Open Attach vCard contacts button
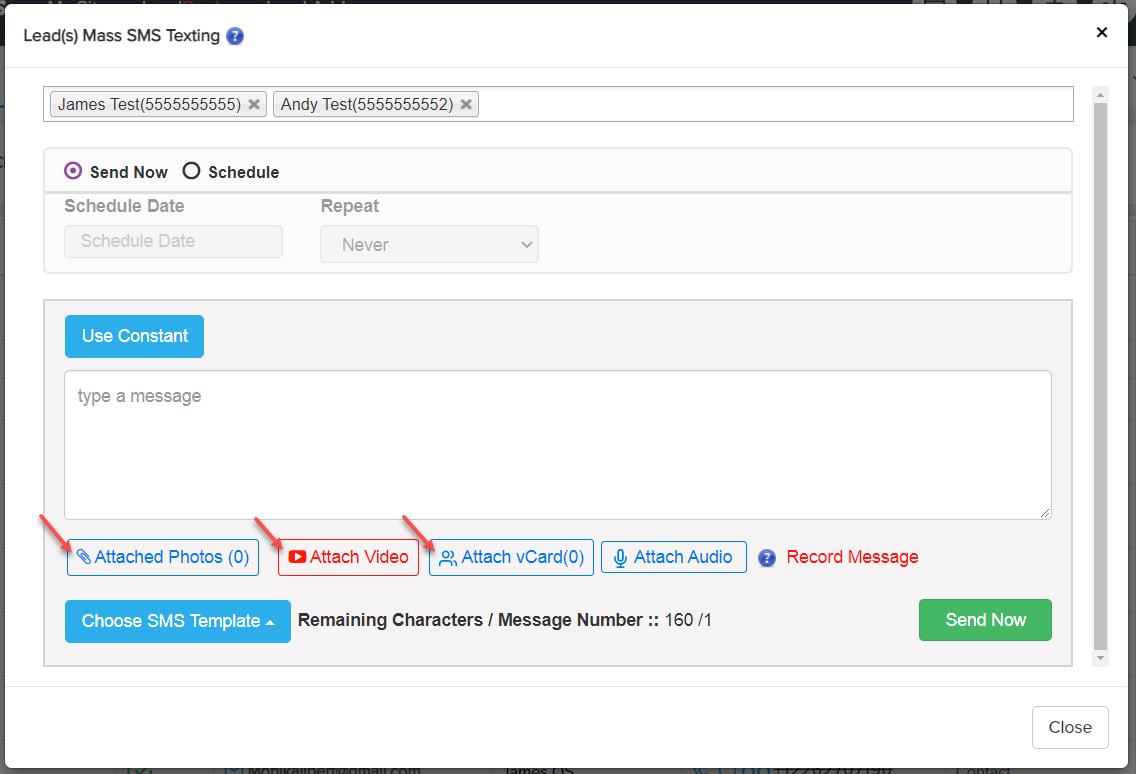 (511, 557)
